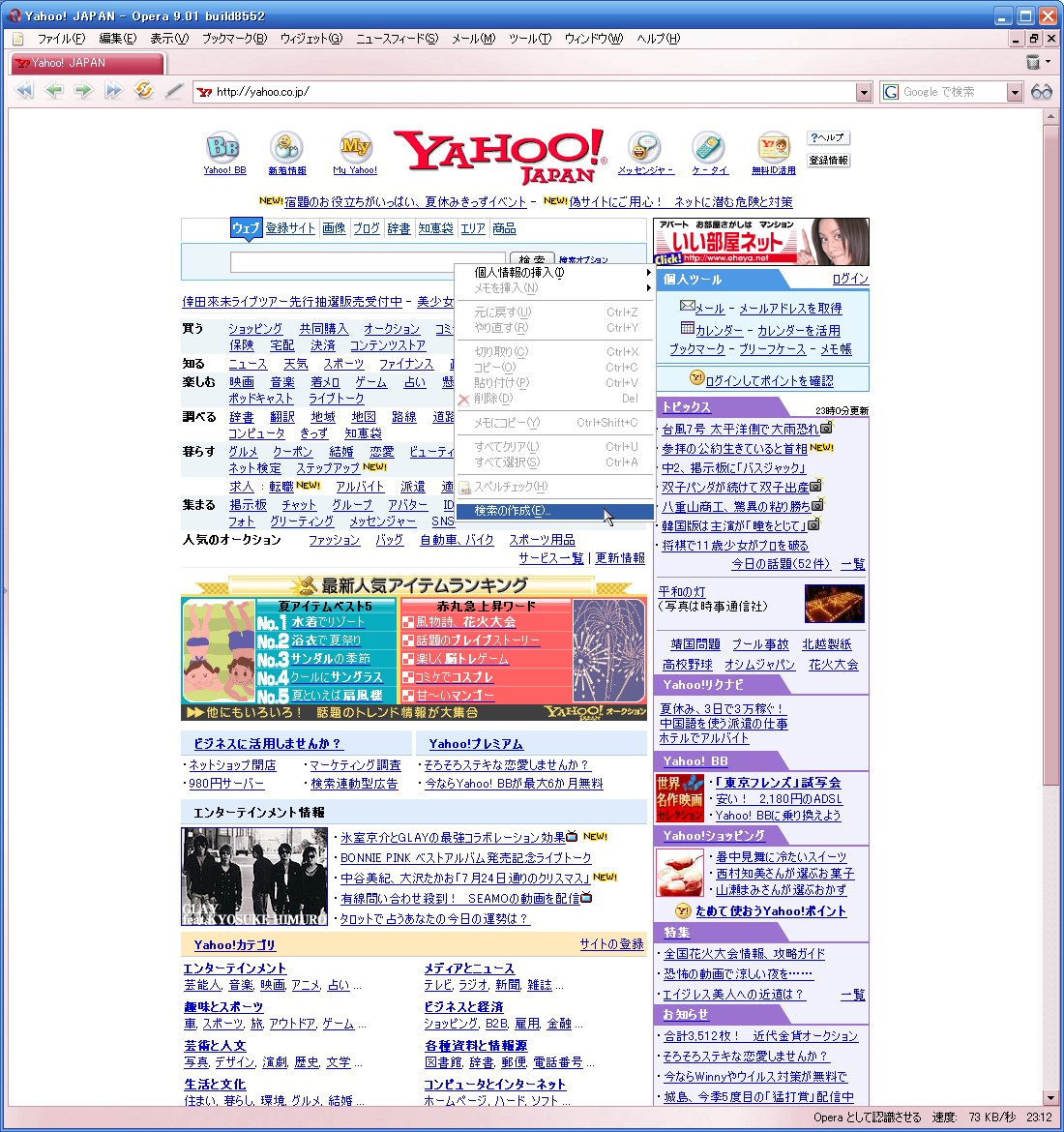Click the wand (pencil) toolbar icon

pos(173,91)
